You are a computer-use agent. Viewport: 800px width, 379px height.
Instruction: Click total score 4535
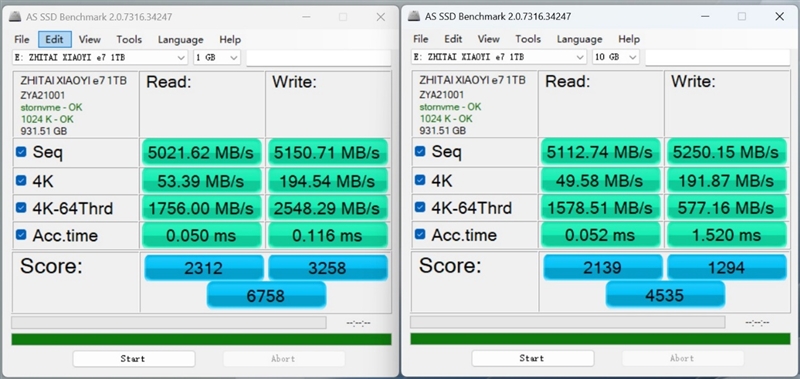pyautogui.click(x=665, y=294)
